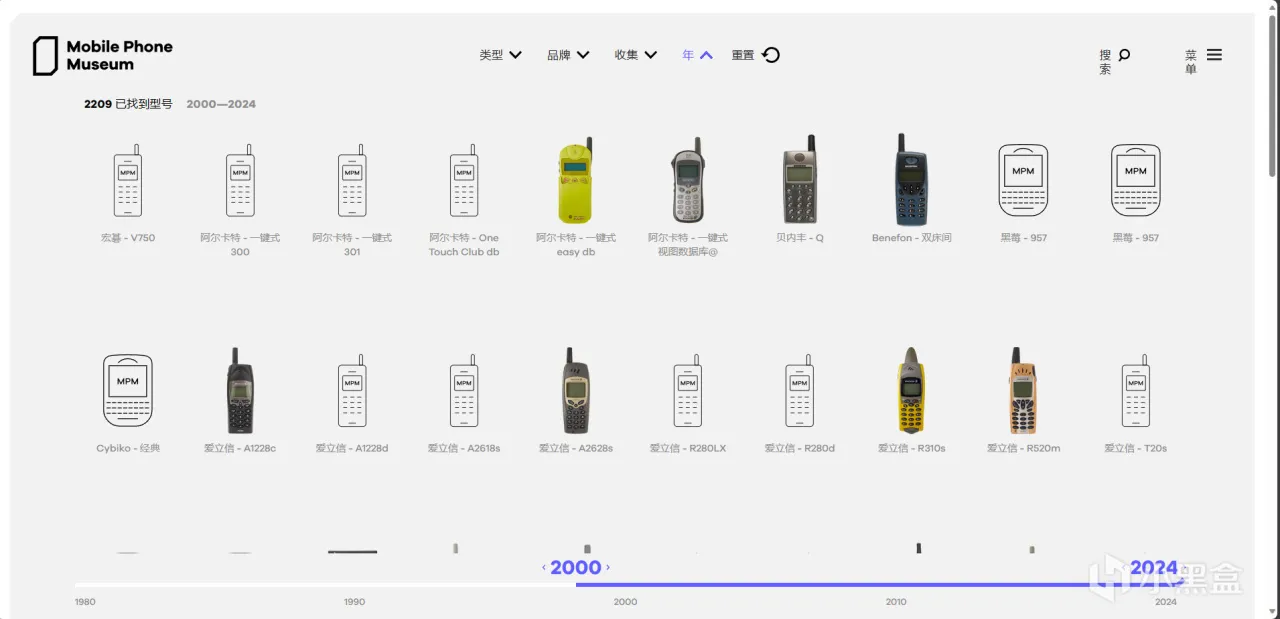The image size is (1280, 619).
Task: Click the 2209 已找到型号 results count
Action: tap(128, 104)
